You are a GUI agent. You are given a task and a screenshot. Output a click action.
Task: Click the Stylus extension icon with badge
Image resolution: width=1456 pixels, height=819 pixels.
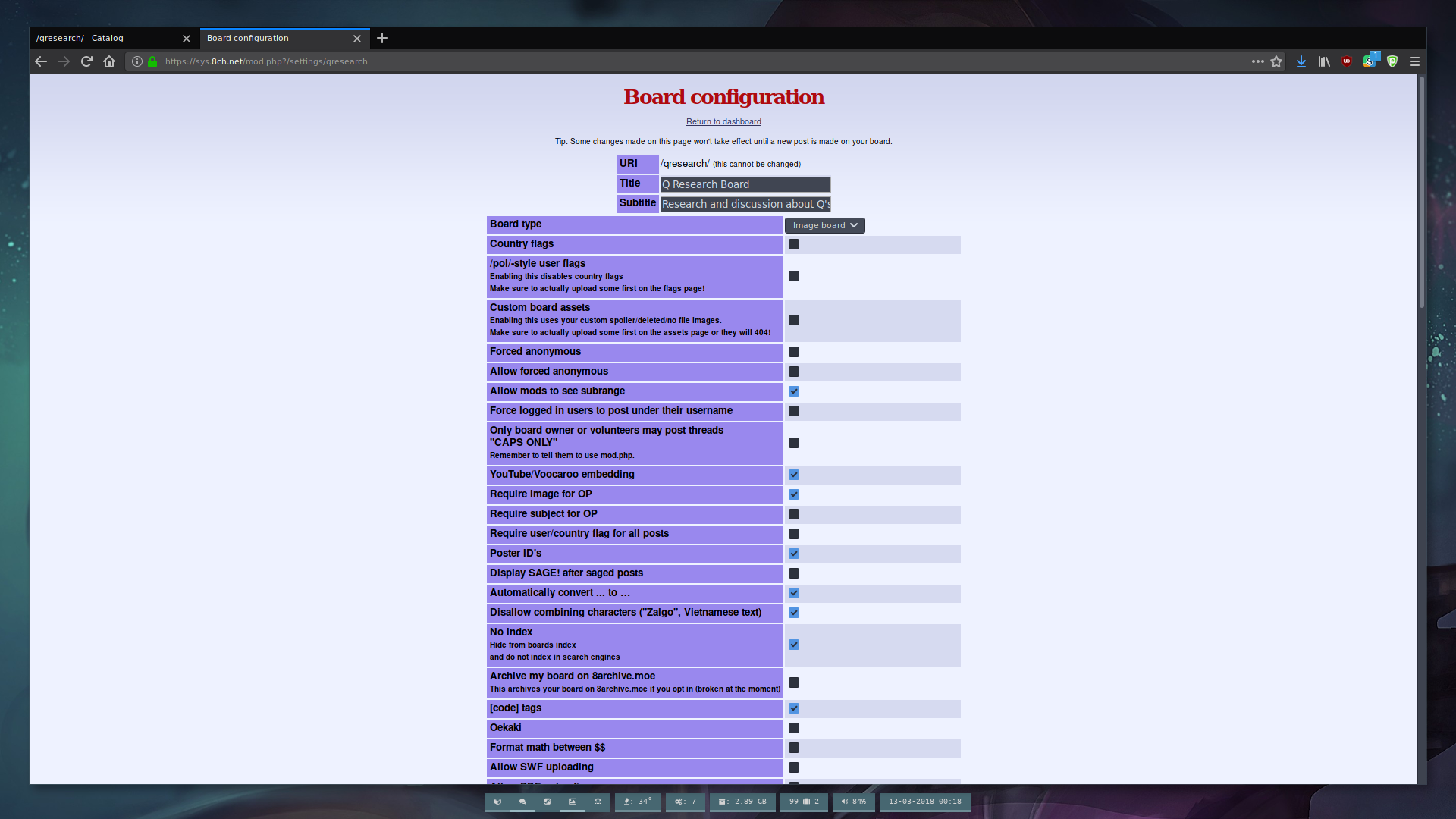tap(1370, 61)
